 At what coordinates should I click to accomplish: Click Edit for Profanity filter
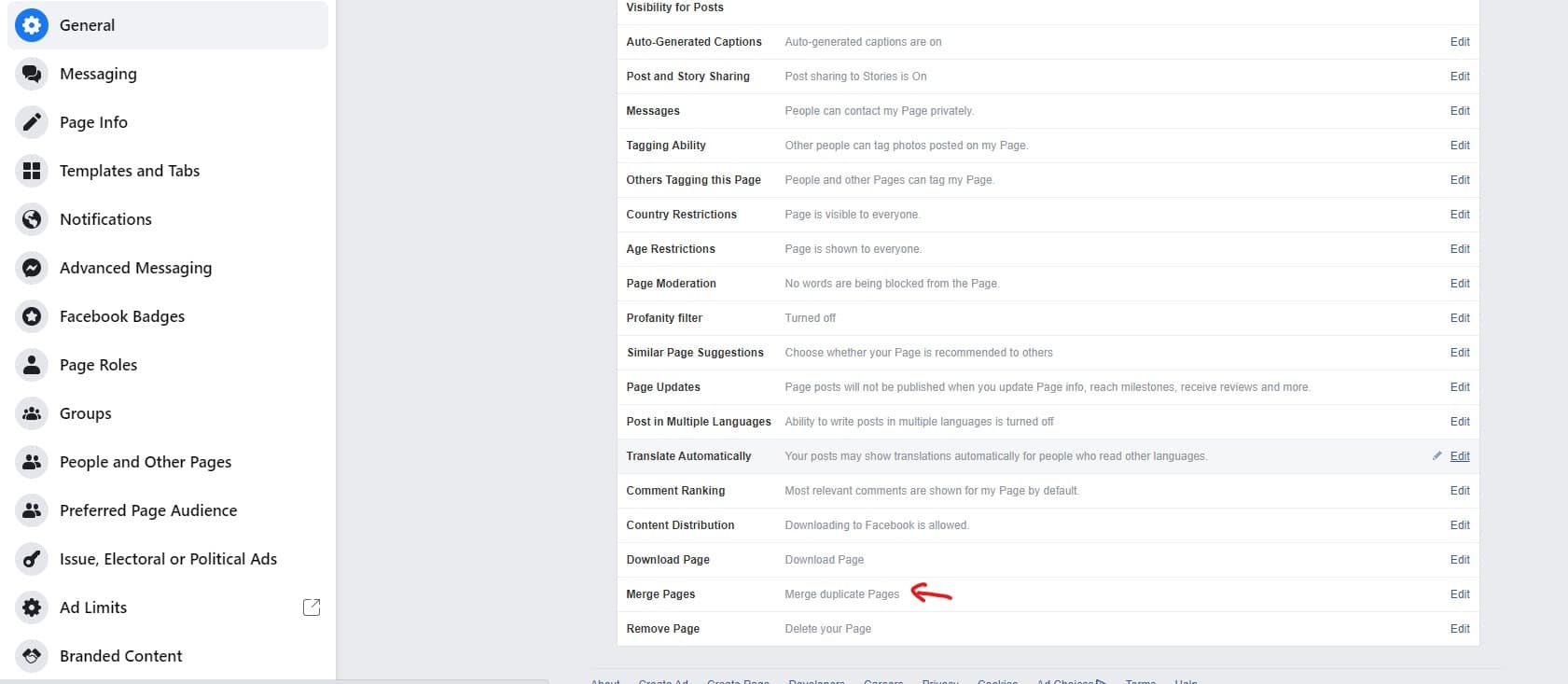click(1460, 318)
